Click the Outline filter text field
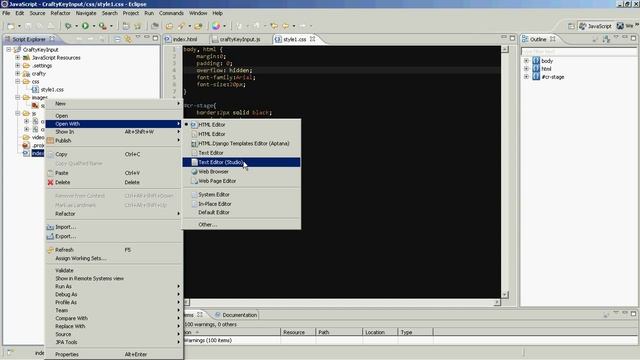The width and height of the screenshot is (640, 360). pyautogui.click(x=579, y=52)
